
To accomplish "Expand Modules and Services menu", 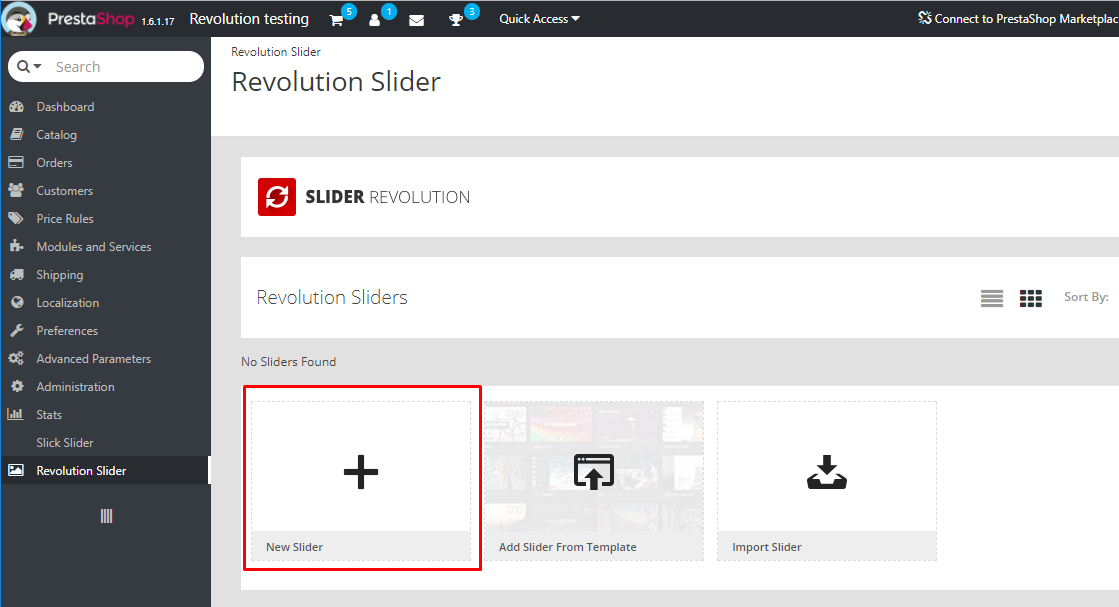I will point(93,246).
